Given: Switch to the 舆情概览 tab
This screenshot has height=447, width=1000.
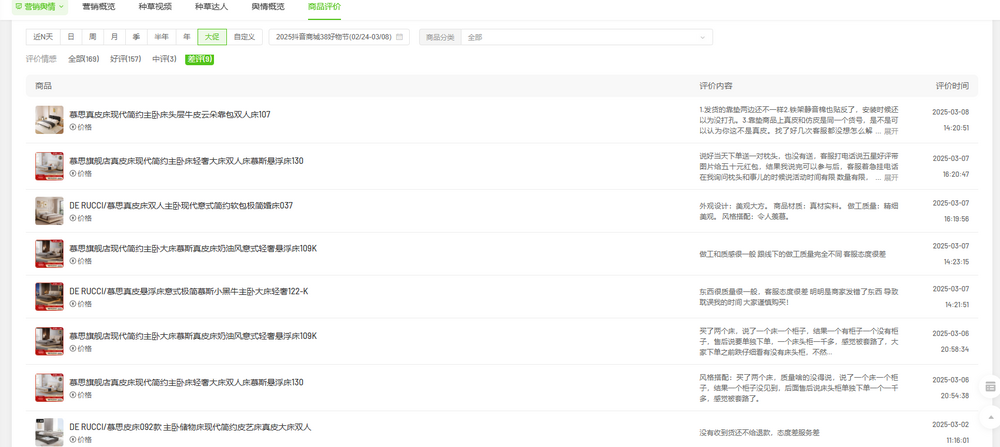Looking at the screenshot, I should 268,6.
